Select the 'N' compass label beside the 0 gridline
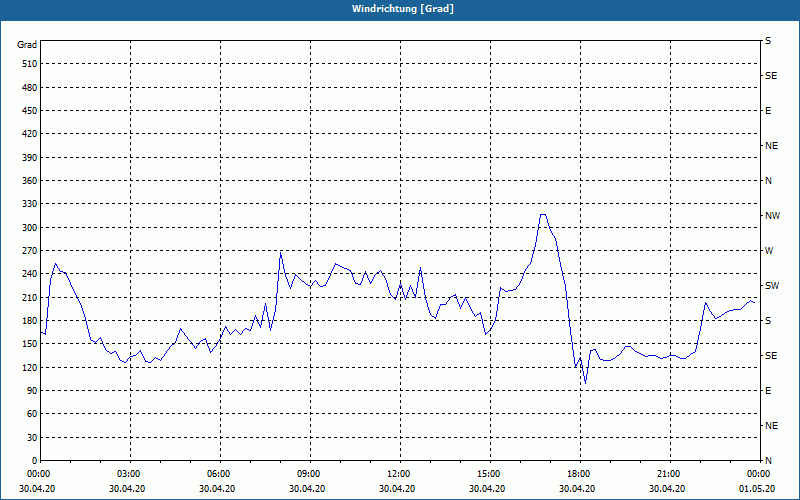800x500 pixels. pos(768,461)
